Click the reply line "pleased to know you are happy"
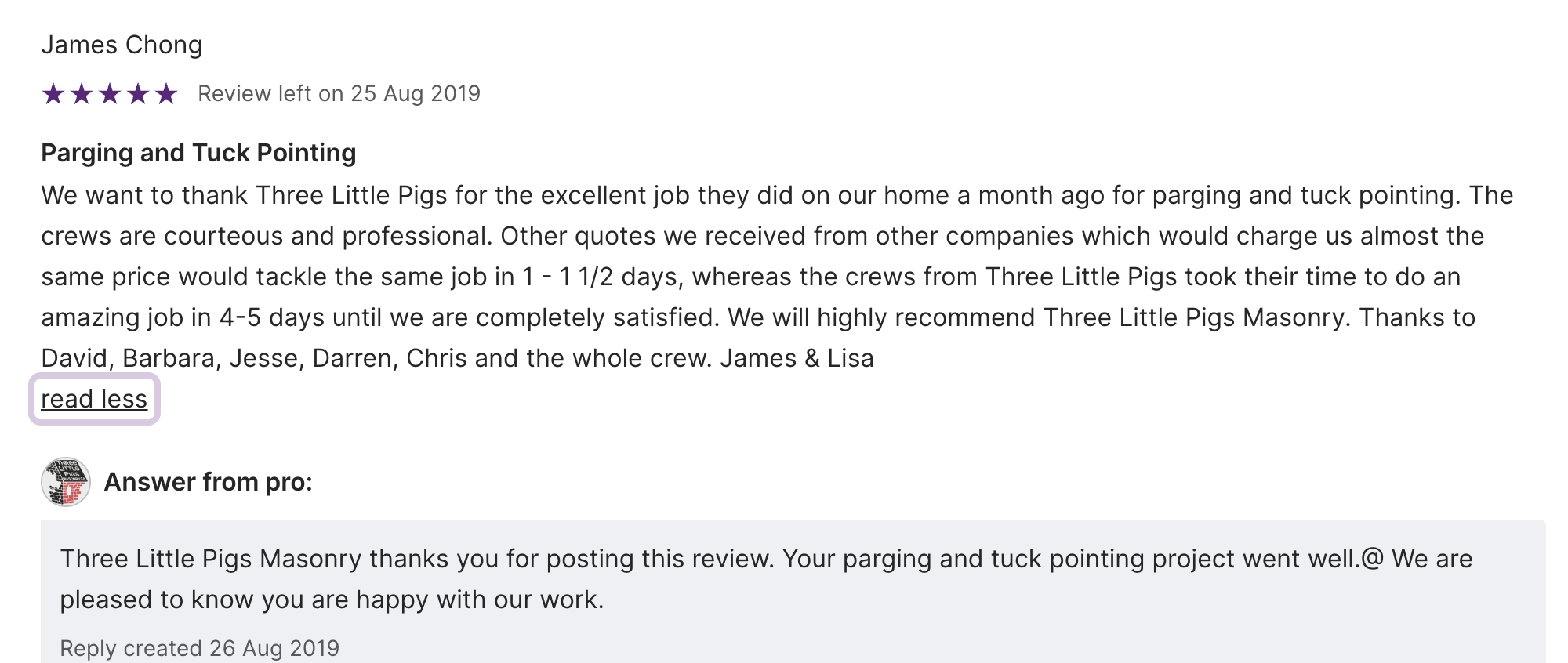The width and height of the screenshot is (1568, 663). [x=332, y=600]
